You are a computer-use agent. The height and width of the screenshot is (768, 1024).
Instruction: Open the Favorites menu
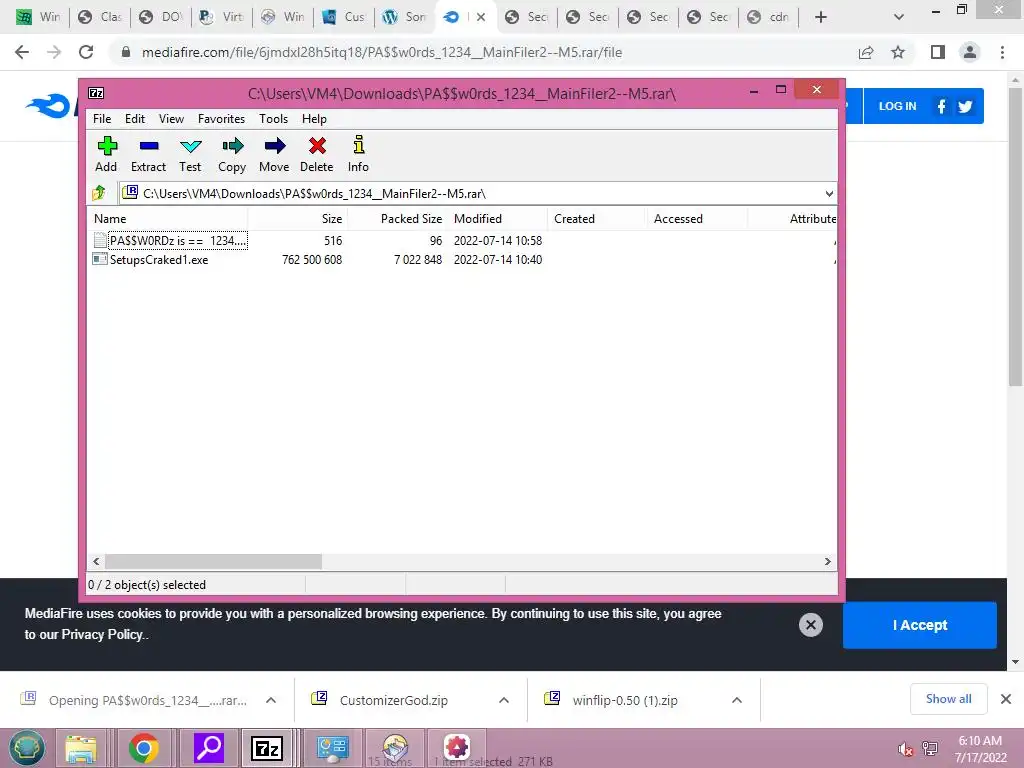point(221,119)
